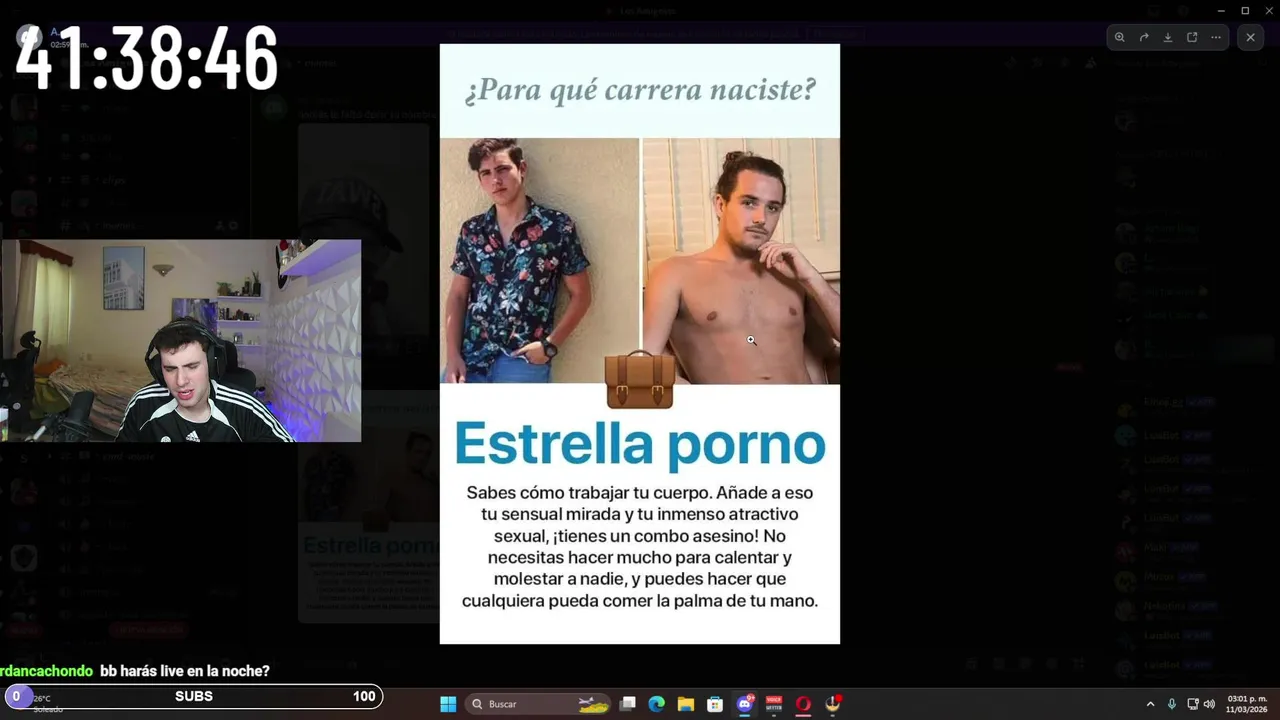The height and width of the screenshot is (720, 1280).
Task: Open Microsoft Store from the taskbar
Action: pos(715,704)
